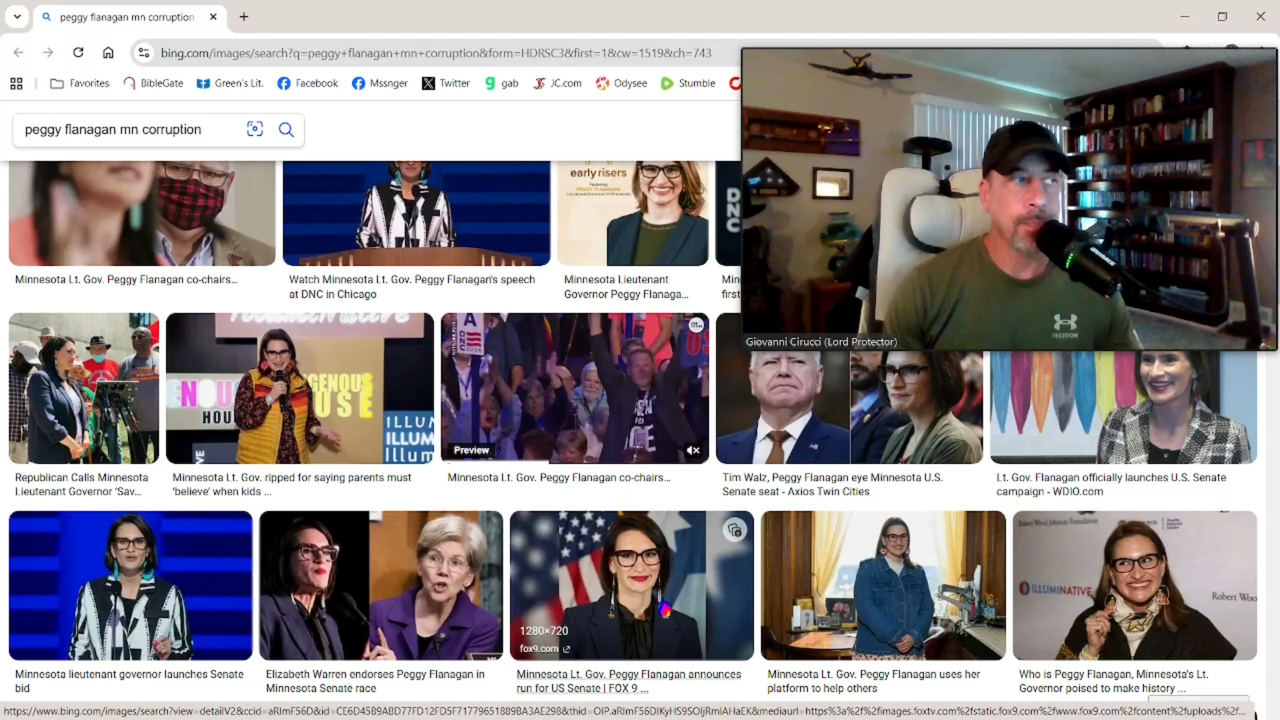Open the BibleGate bookmark
This screenshot has height=720, width=1280.
[x=153, y=83]
